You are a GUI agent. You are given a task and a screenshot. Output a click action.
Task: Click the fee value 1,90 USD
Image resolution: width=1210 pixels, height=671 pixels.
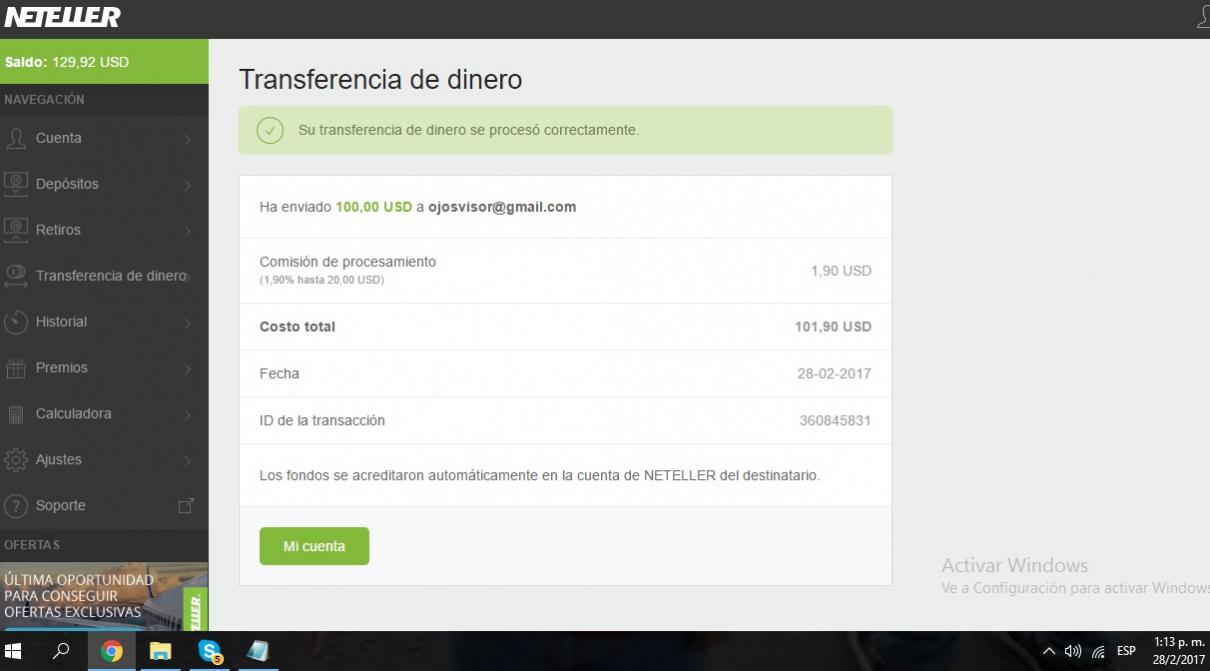tap(841, 271)
